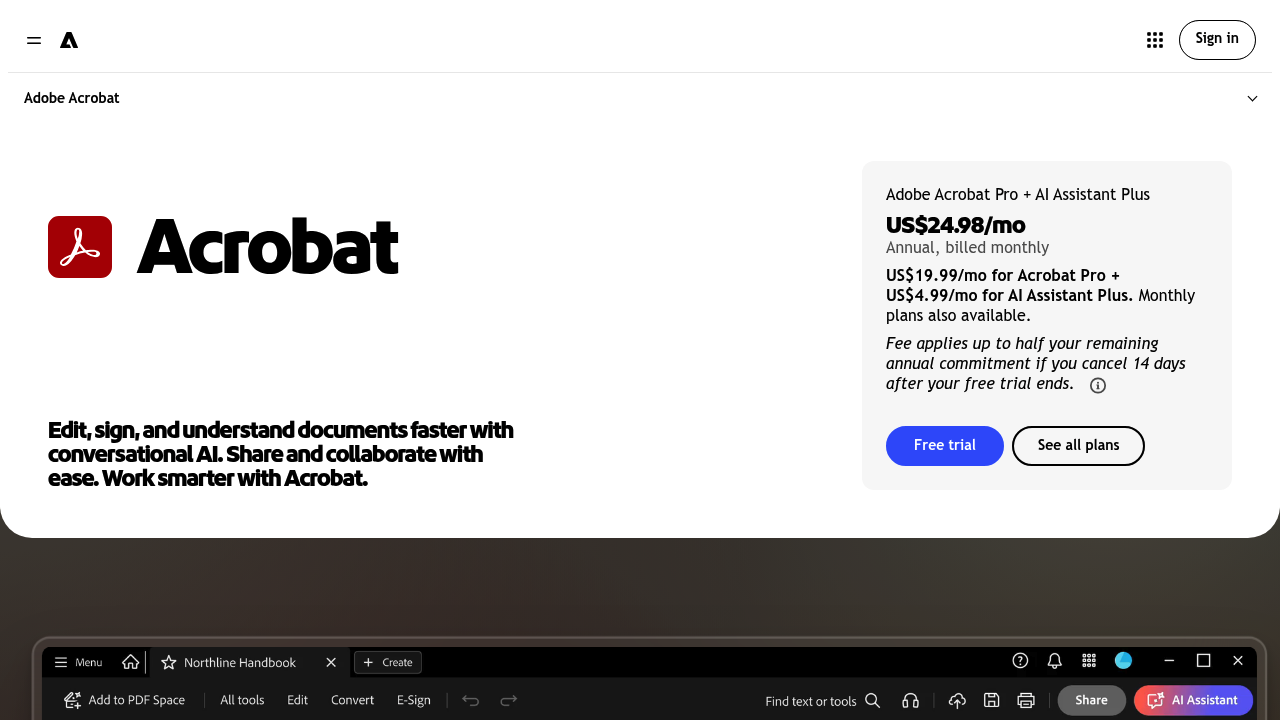Click the Adobe logo in the header
This screenshot has width=1280, height=720.
point(69,40)
